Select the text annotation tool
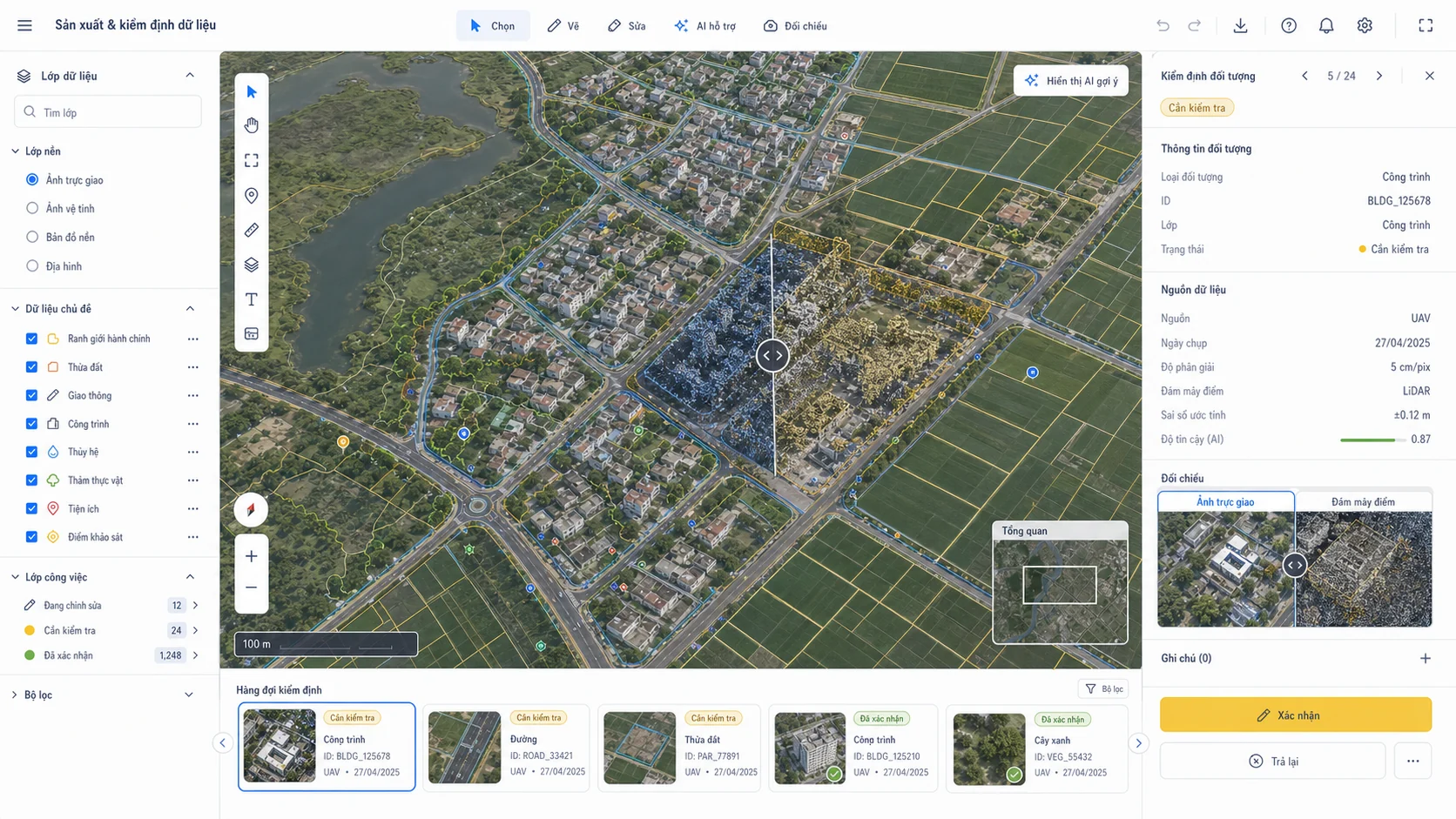This screenshot has height=819, width=1456. tap(252, 299)
